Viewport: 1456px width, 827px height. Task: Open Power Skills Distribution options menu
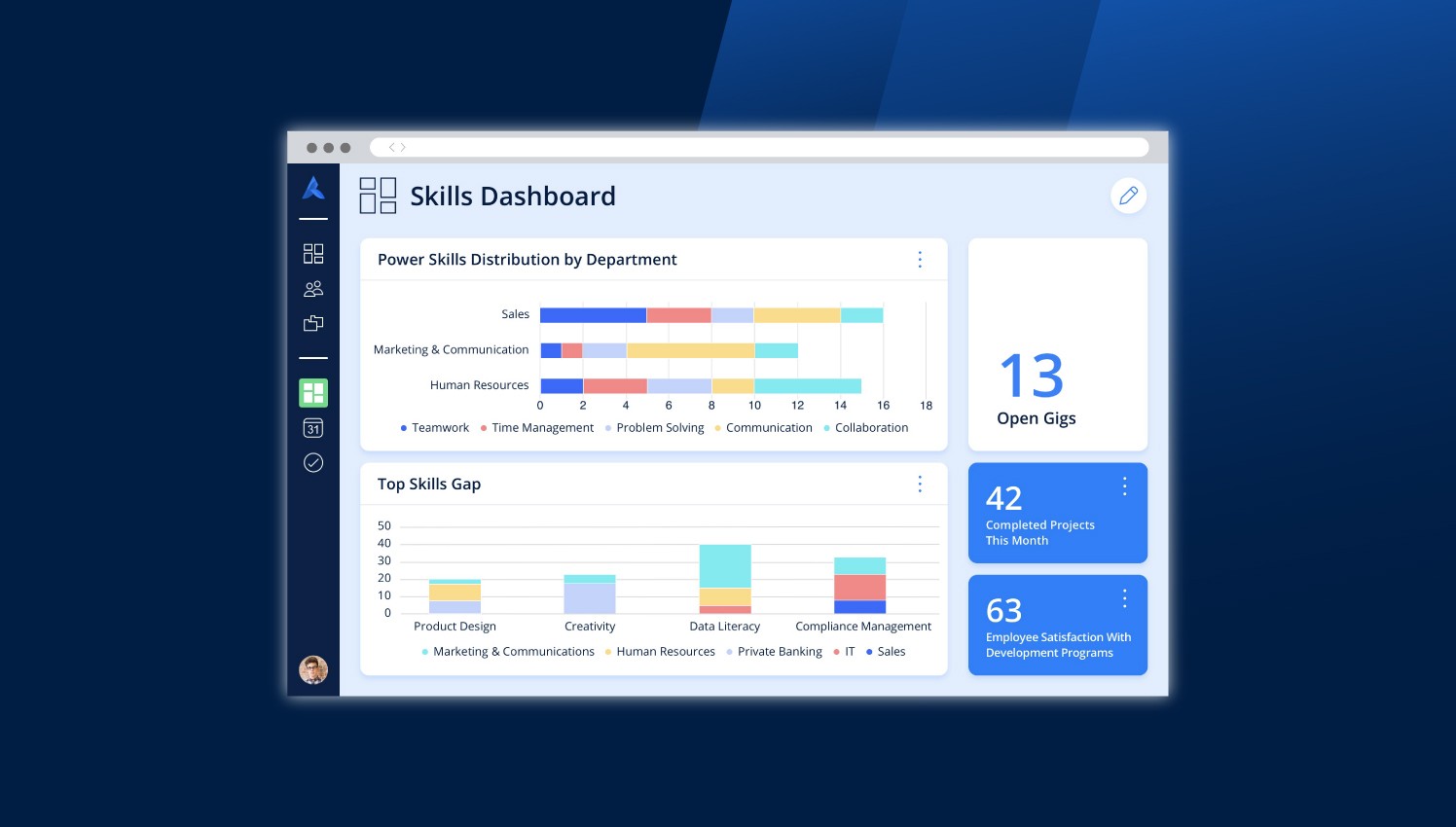point(920,260)
